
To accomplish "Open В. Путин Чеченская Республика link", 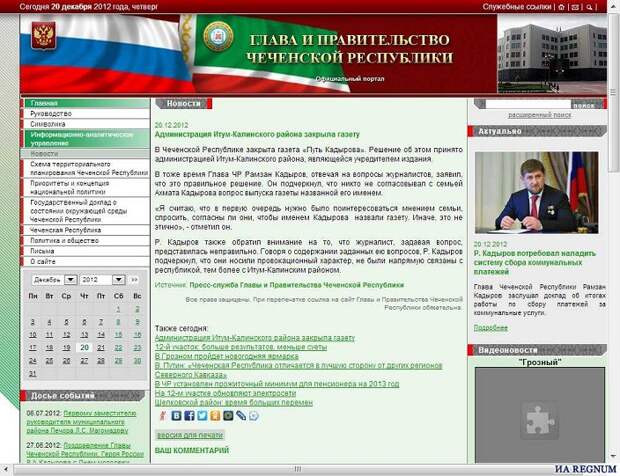I will pos(298,370).
